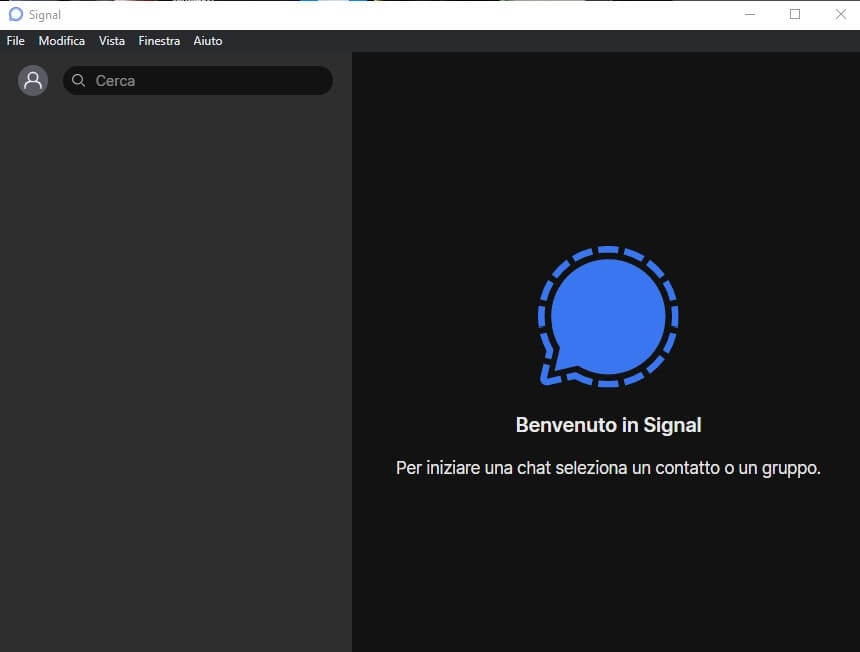Screen dimensions: 860x652
Task: Close the Signal window
Action: pos(840,14)
